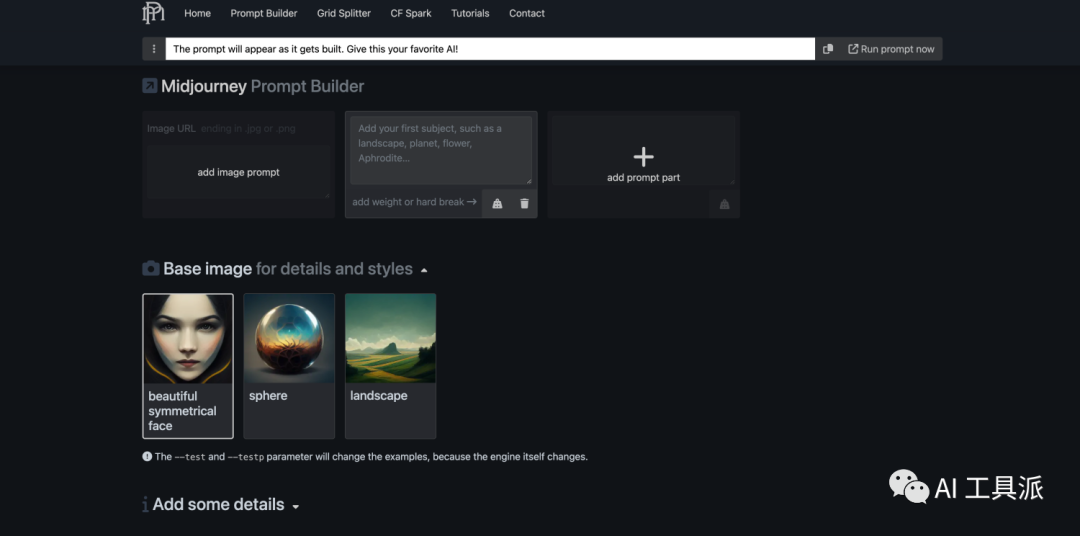Screen dimensions: 1080x536
Task: Open the CF Spark link
Action: (411, 13)
